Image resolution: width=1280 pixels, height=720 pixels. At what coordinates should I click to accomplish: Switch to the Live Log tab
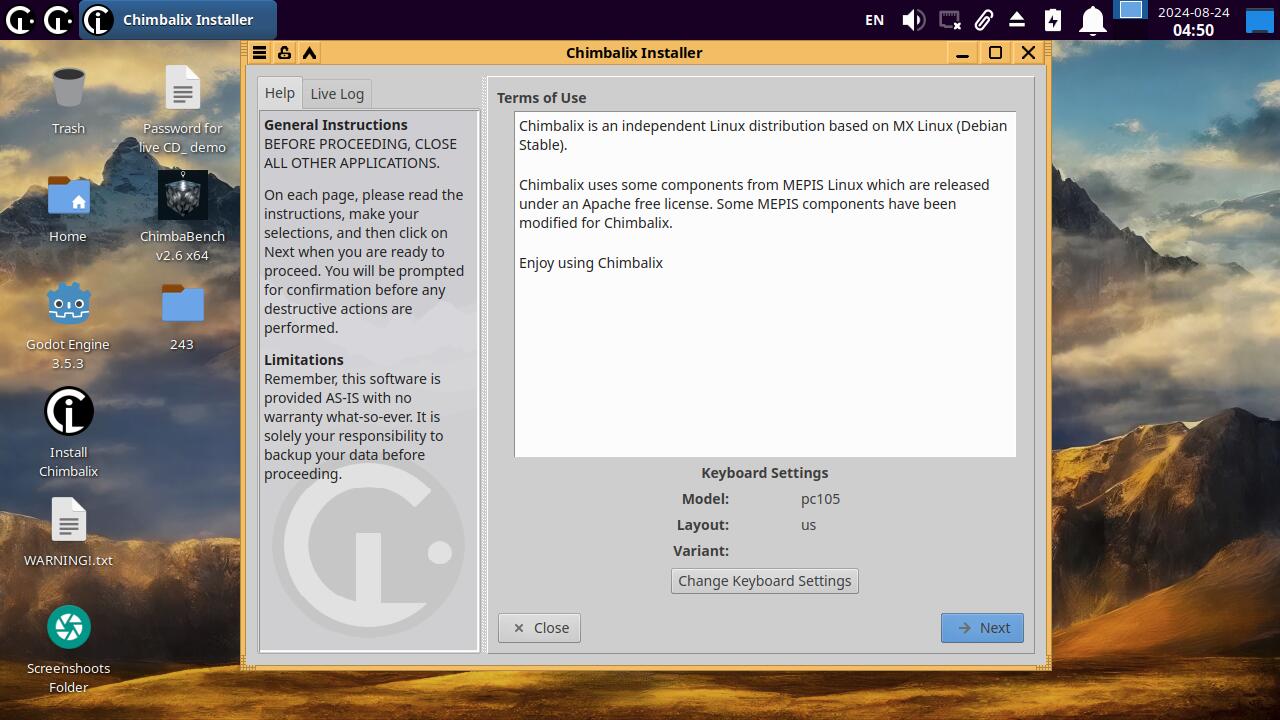click(337, 94)
